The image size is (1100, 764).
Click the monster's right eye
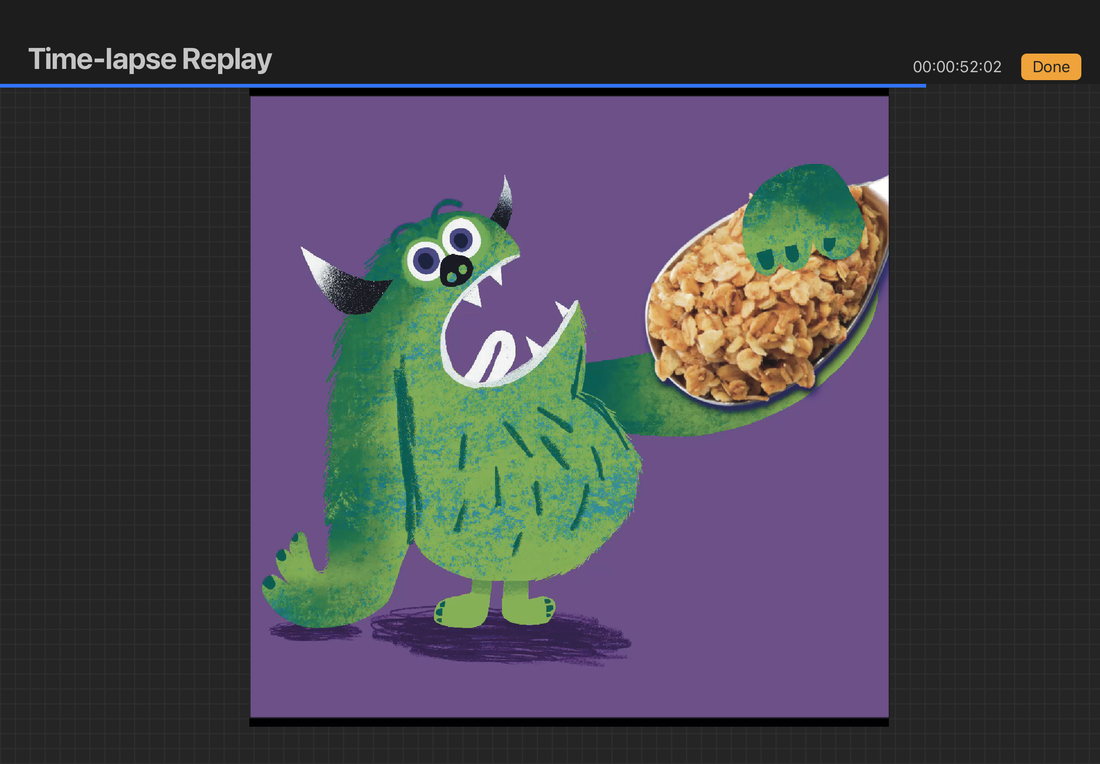click(x=460, y=238)
